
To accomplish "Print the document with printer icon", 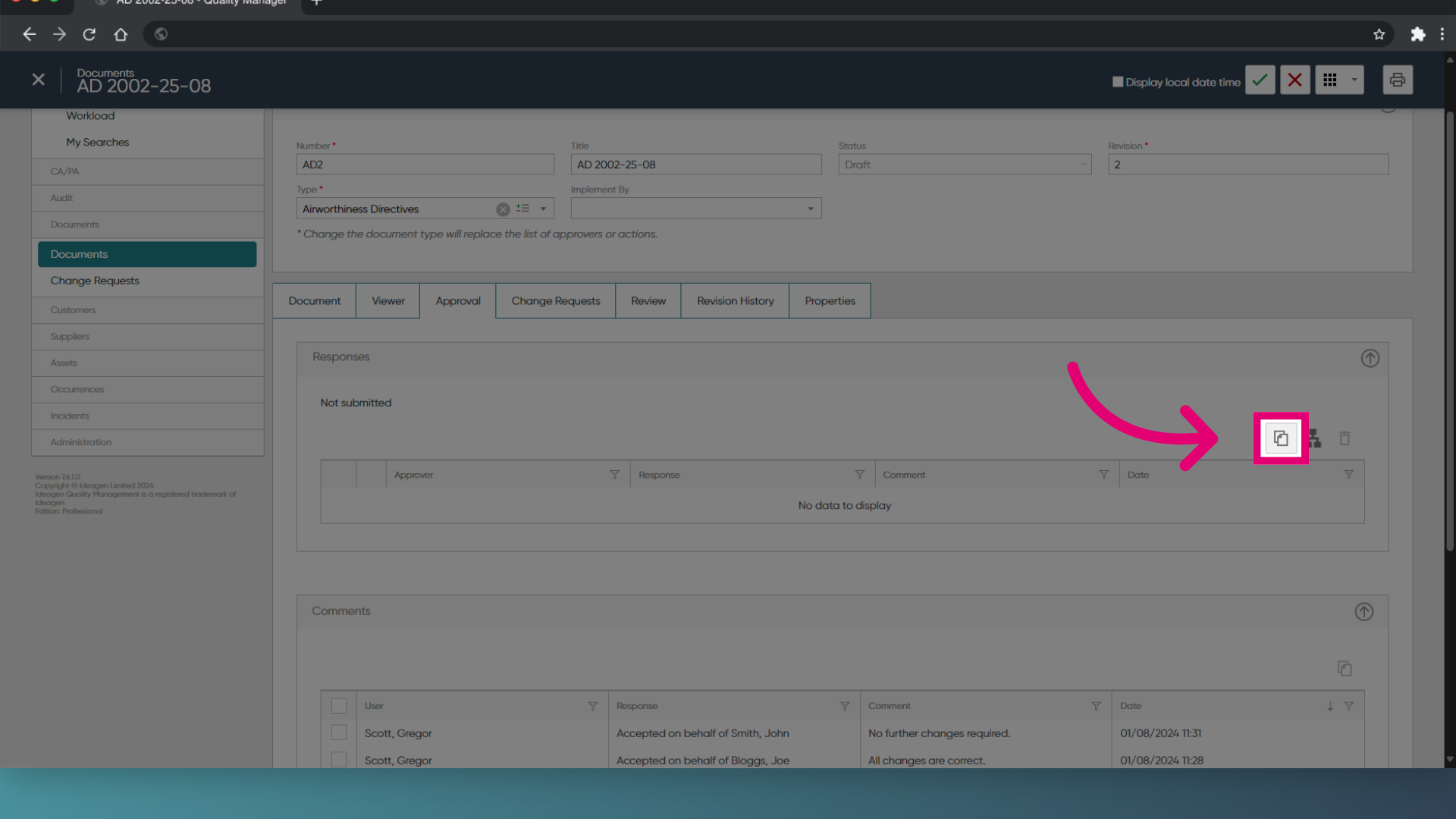I will point(1397,80).
